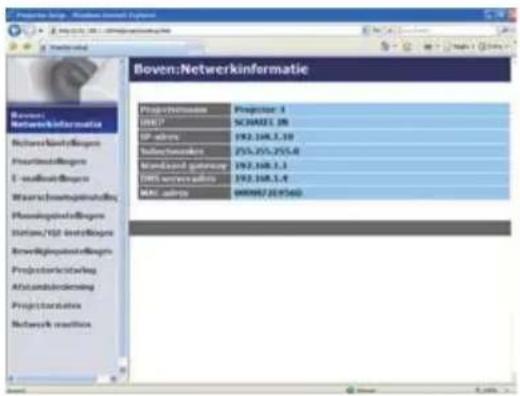Click the Standaard gateway label cell
Image resolution: width=520 pixels, height=396 pixels.
pyautogui.click(x=184, y=166)
